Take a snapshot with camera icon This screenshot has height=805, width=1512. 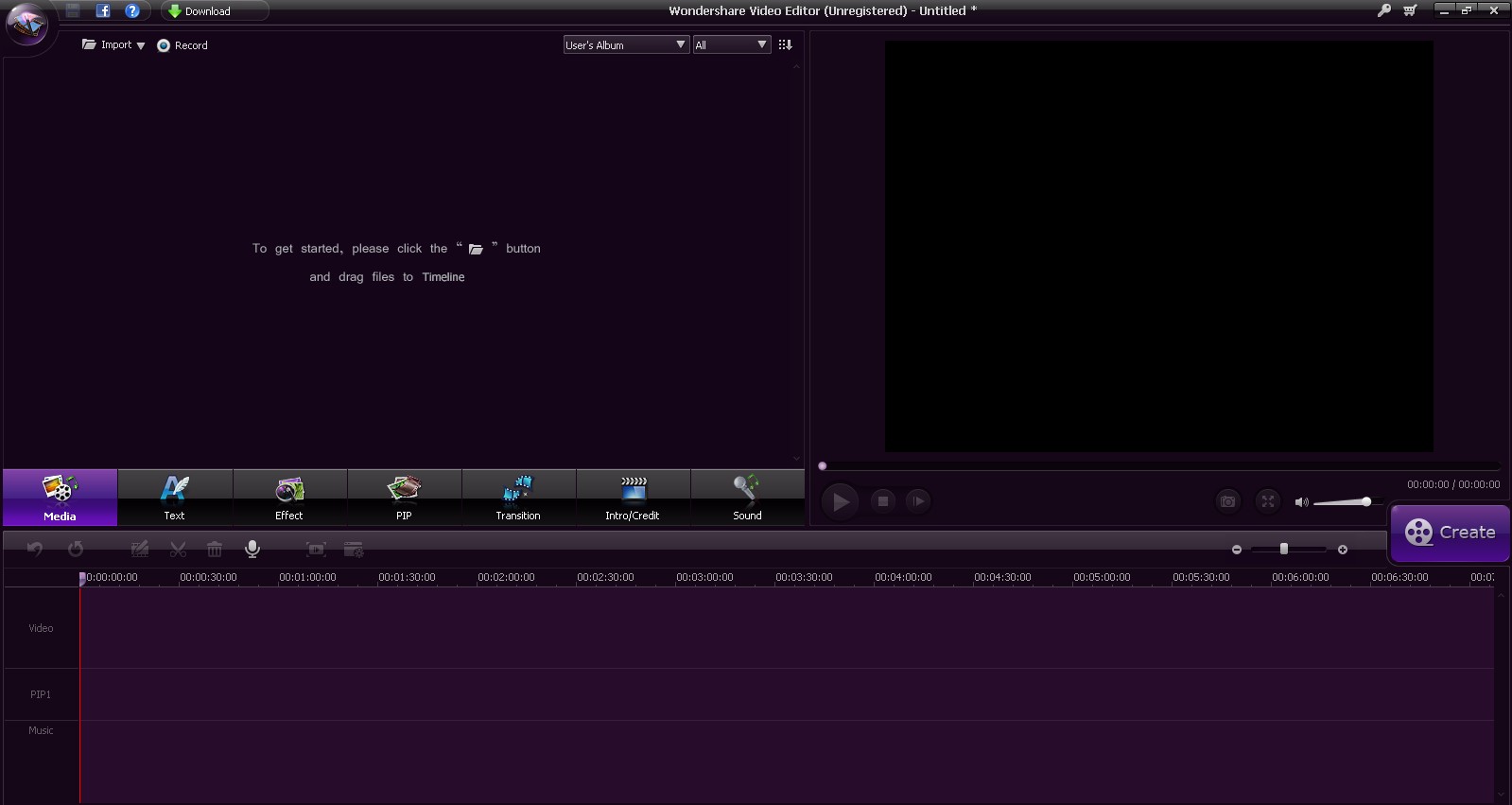(1227, 501)
